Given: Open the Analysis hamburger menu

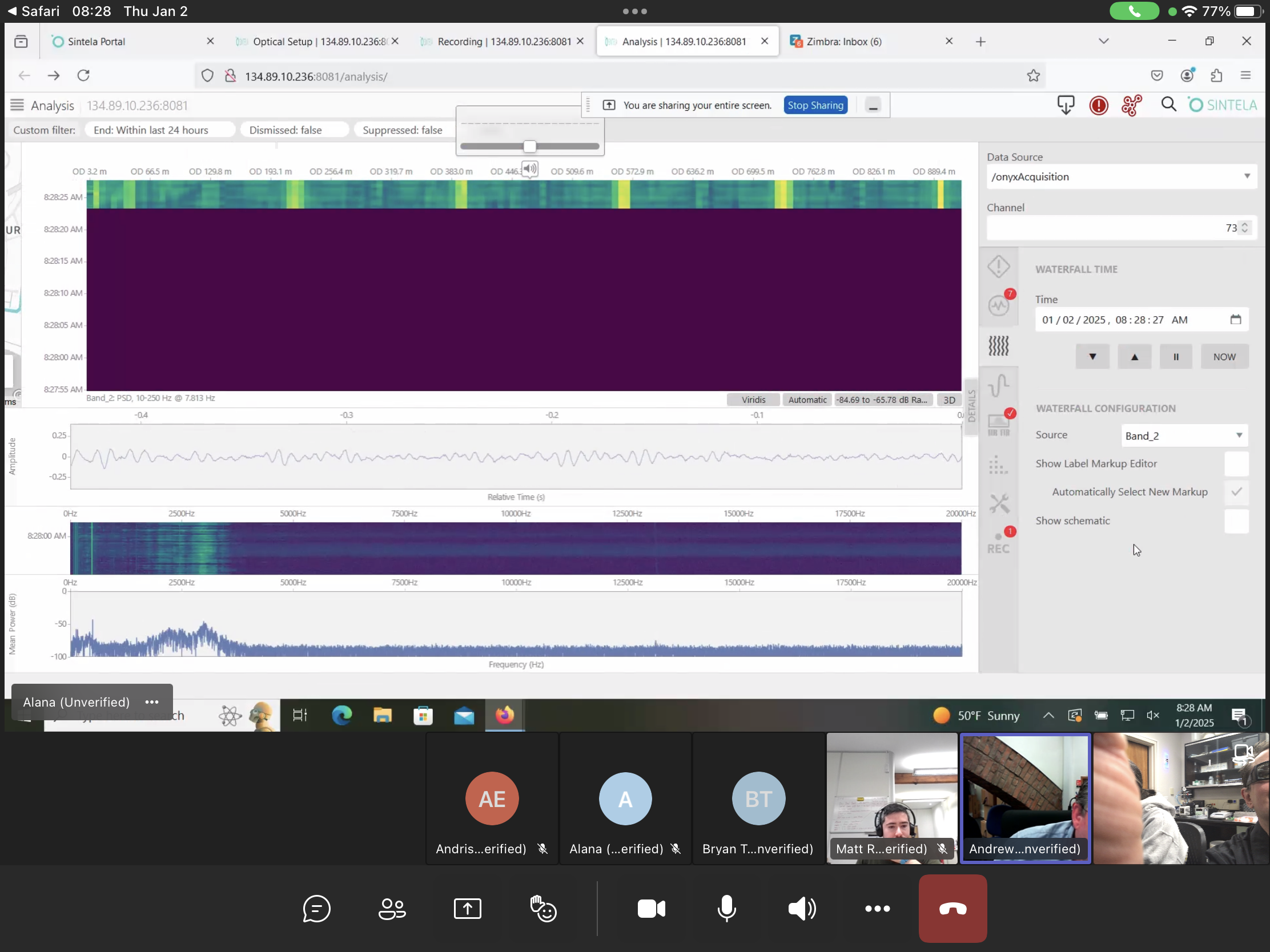Looking at the screenshot, I should point(17,105).
